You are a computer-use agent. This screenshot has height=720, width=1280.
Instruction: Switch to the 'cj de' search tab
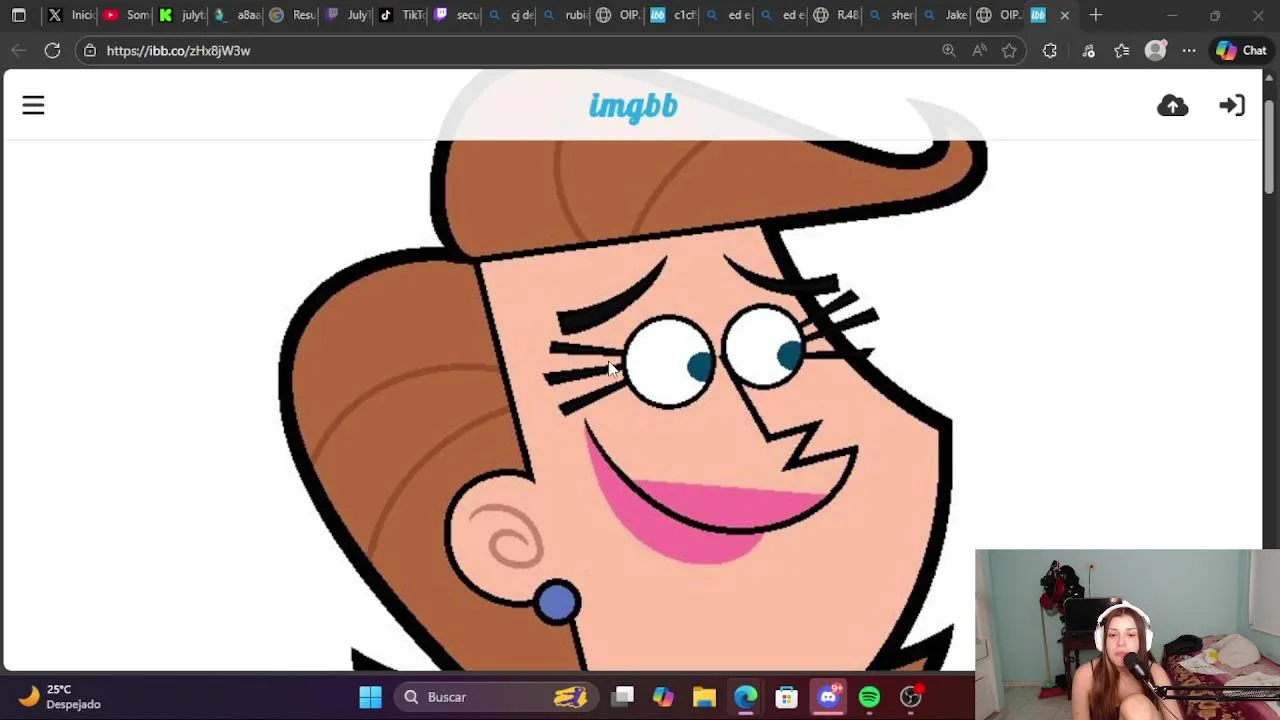pos(512,15)
